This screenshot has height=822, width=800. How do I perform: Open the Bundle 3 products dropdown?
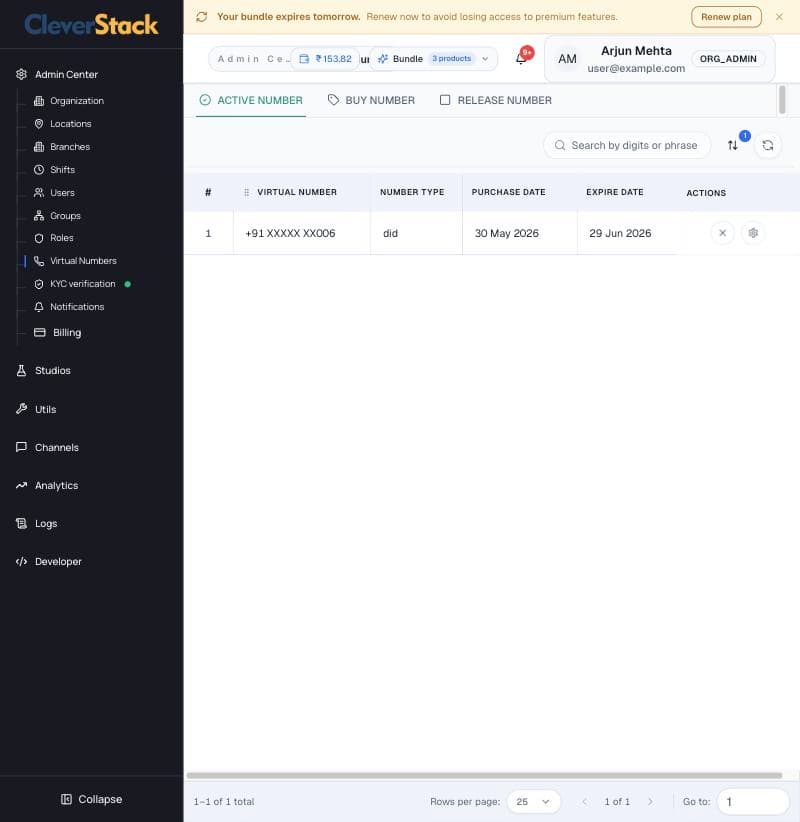(433, 59)
